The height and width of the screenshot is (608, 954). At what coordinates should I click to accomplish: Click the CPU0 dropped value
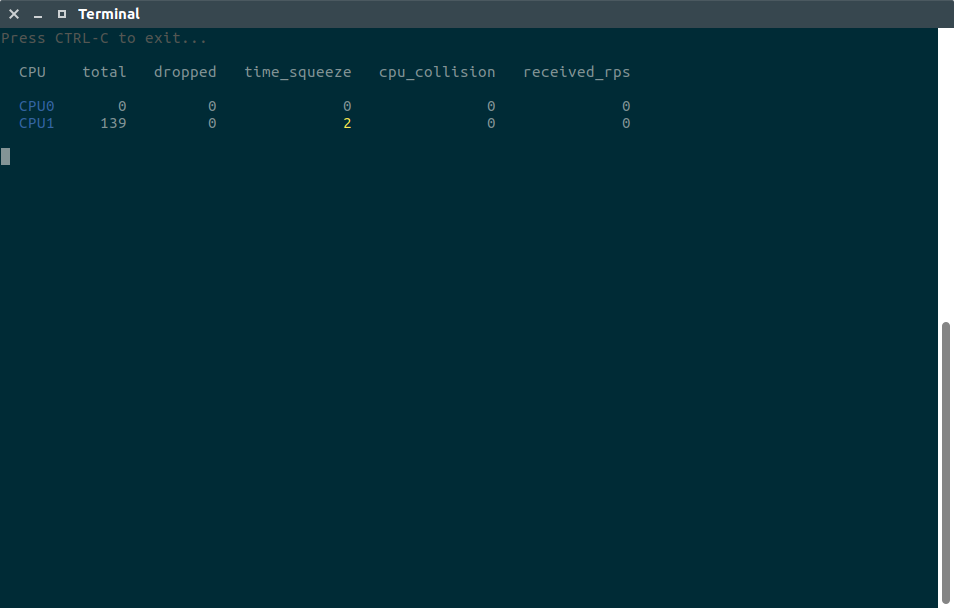point(212,106)
